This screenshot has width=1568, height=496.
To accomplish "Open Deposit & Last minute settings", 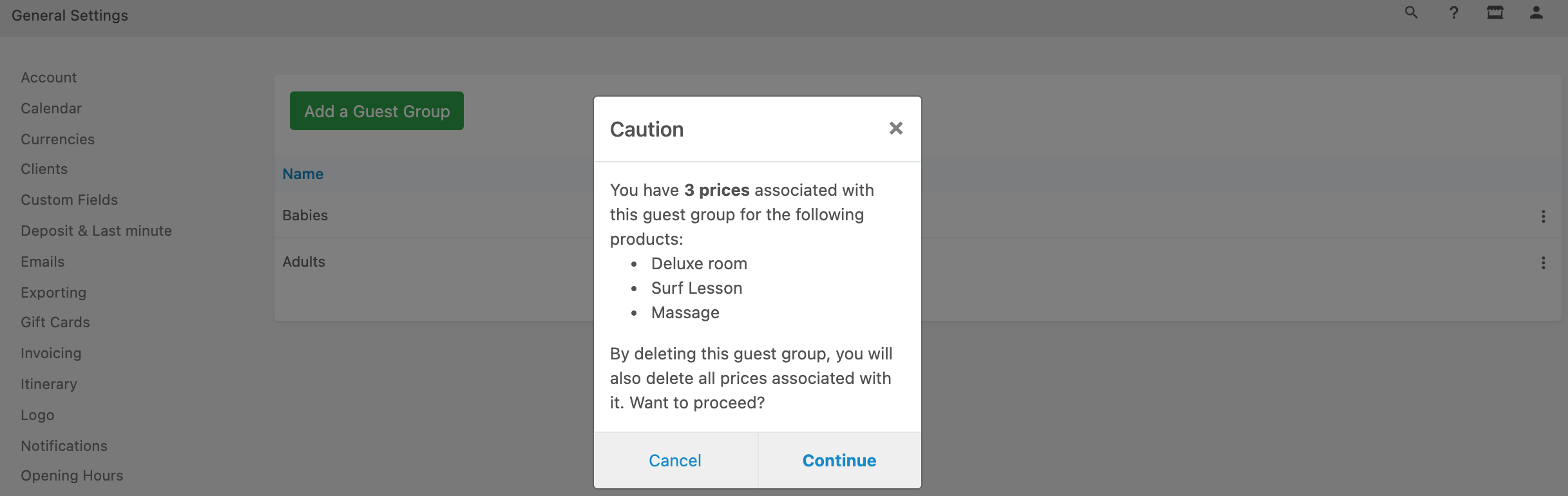I will (x=97, y=231).
